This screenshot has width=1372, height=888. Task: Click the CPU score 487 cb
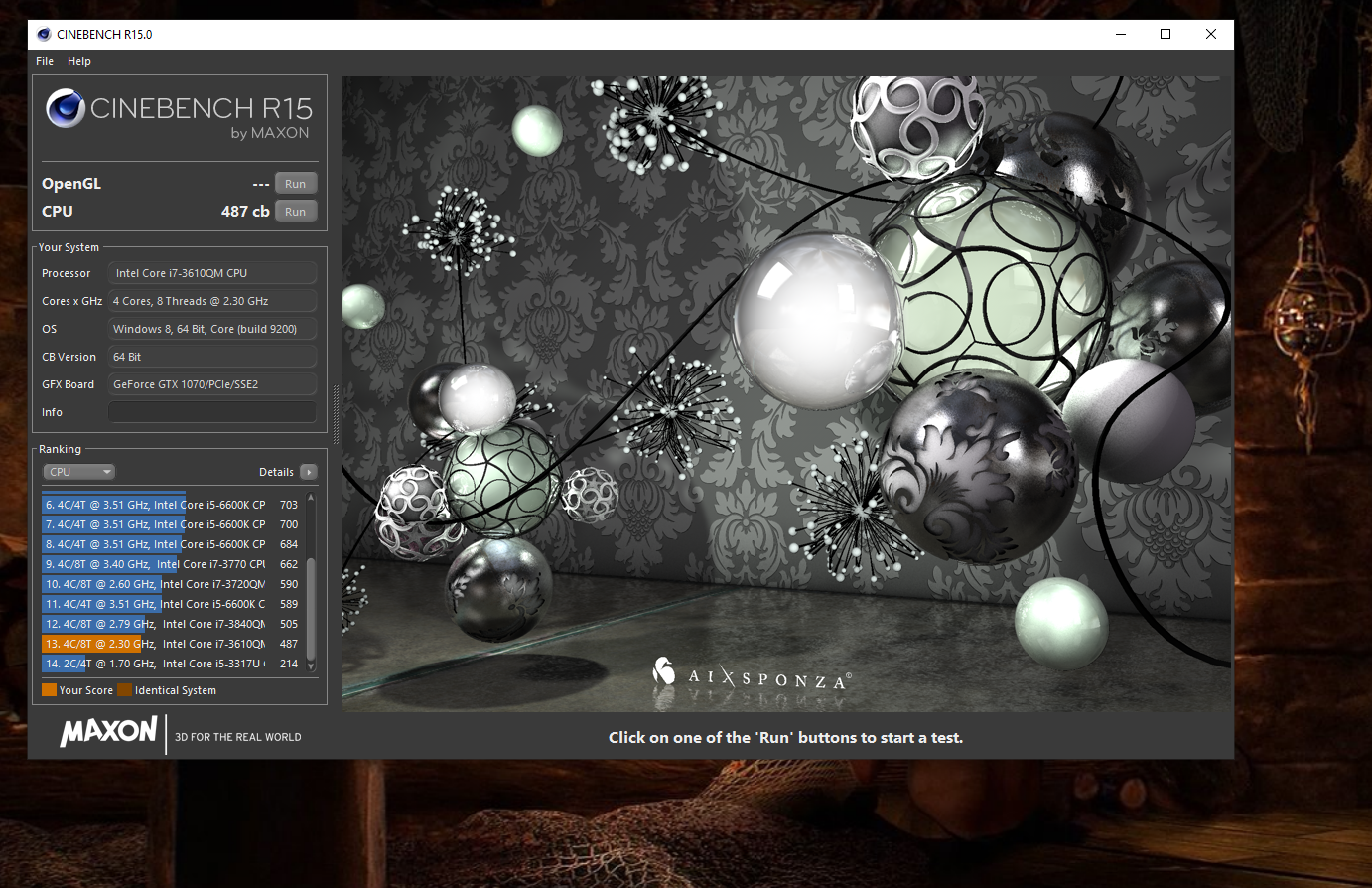245,212
